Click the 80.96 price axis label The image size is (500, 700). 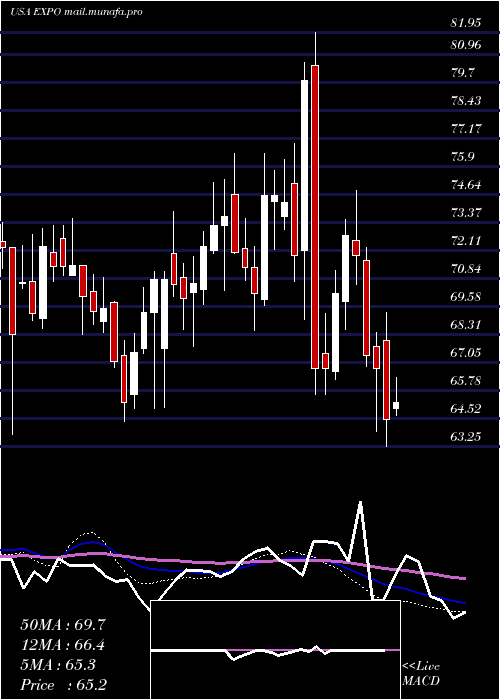coord(466,45)
